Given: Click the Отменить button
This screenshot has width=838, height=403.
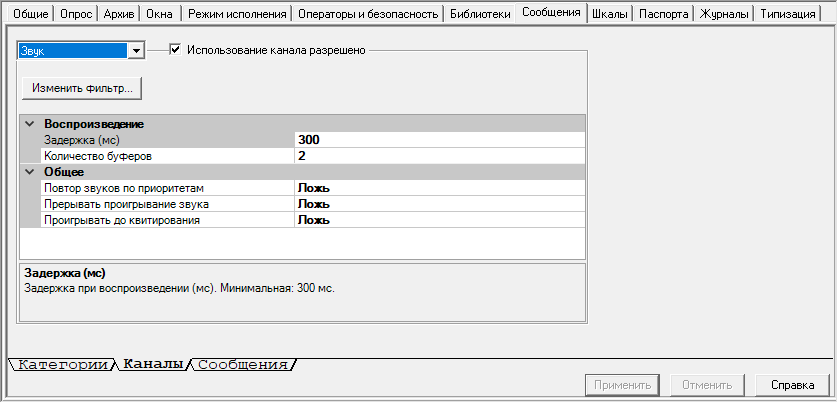Looking at the screenshot, I should click(707, 385).
